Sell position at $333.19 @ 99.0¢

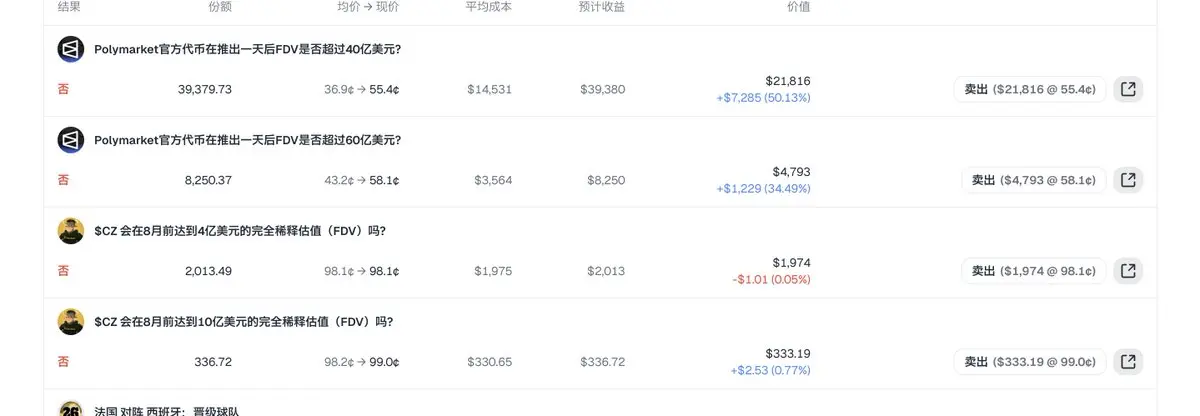1029,361
